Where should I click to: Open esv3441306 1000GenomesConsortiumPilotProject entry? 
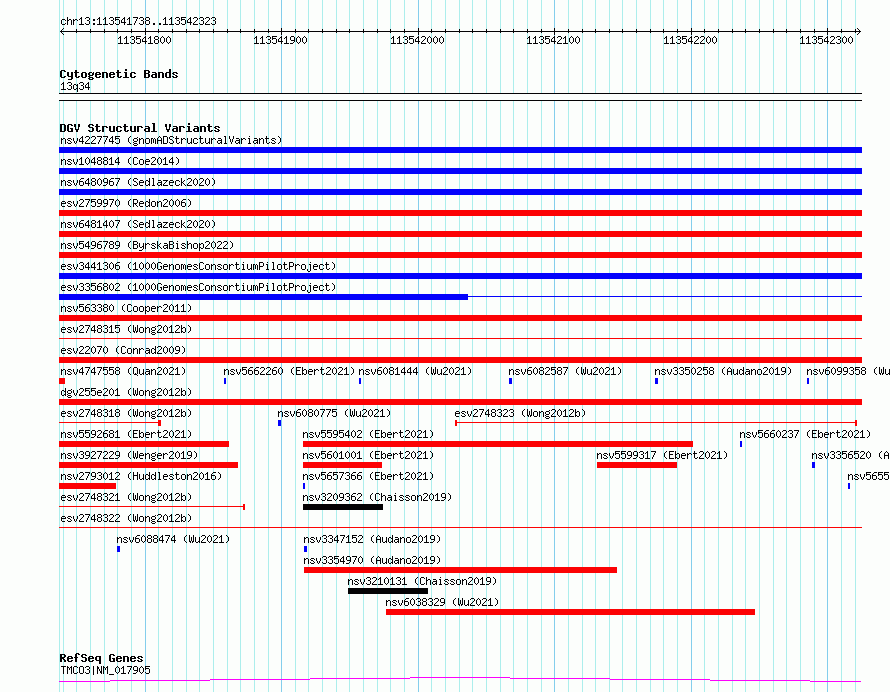198,266
